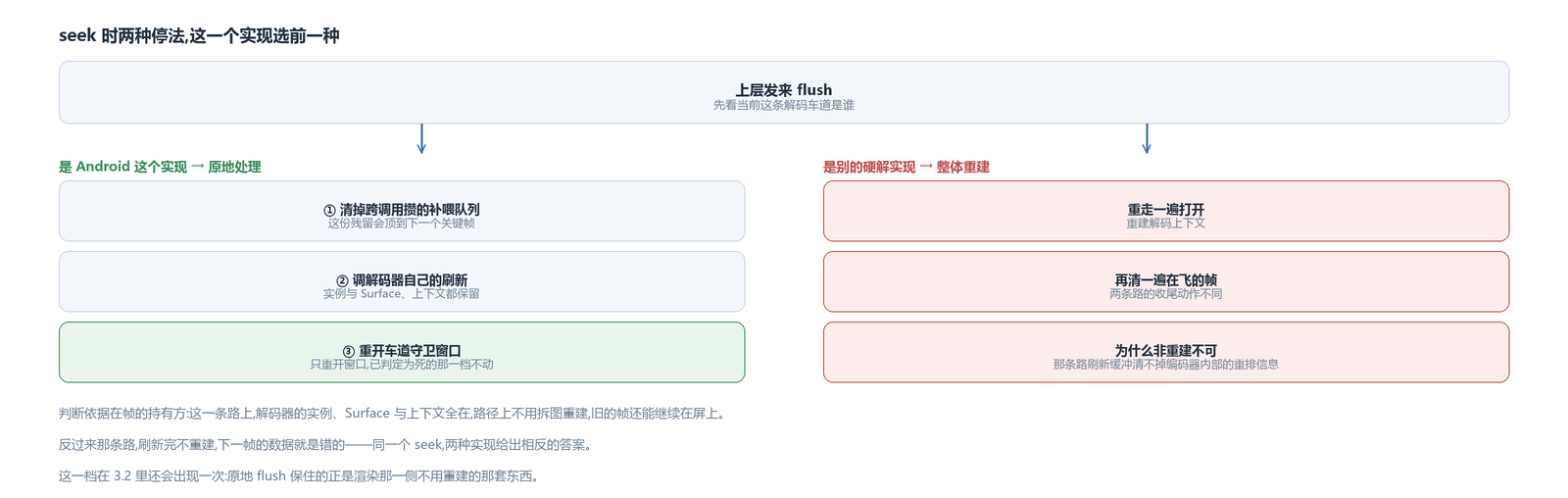Click the heading "seek 时两种停法,这一个实现选前一种"
The height and width of the screenshot is (498, 1568).
(x=199, y=36)
